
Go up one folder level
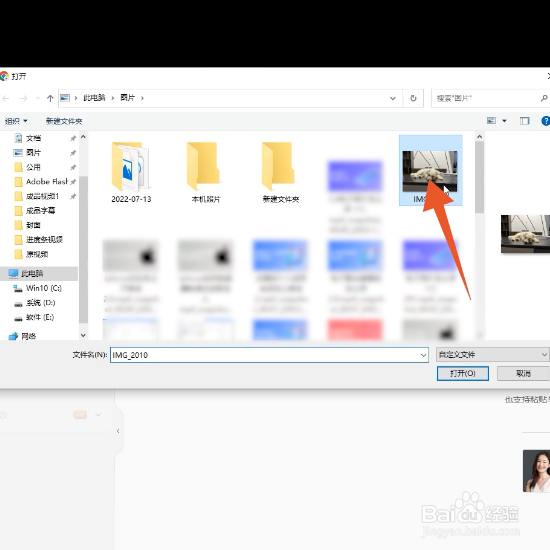click(50, 98)
